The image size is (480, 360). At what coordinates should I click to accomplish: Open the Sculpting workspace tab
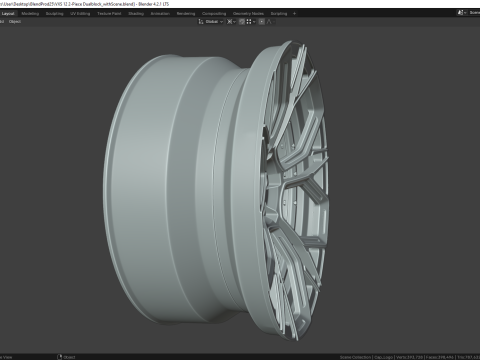[54, 14]
